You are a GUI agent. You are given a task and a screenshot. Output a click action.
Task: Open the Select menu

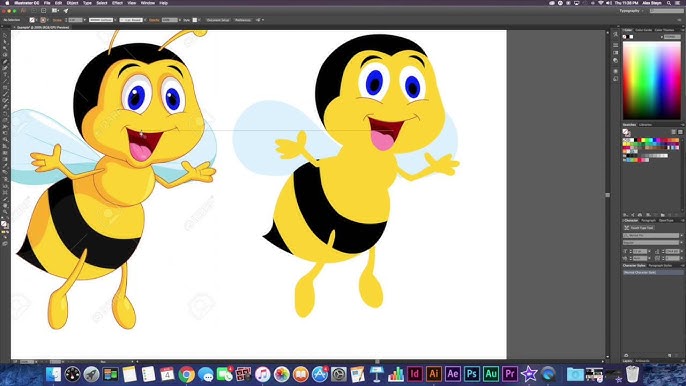(x=102, y=3)
